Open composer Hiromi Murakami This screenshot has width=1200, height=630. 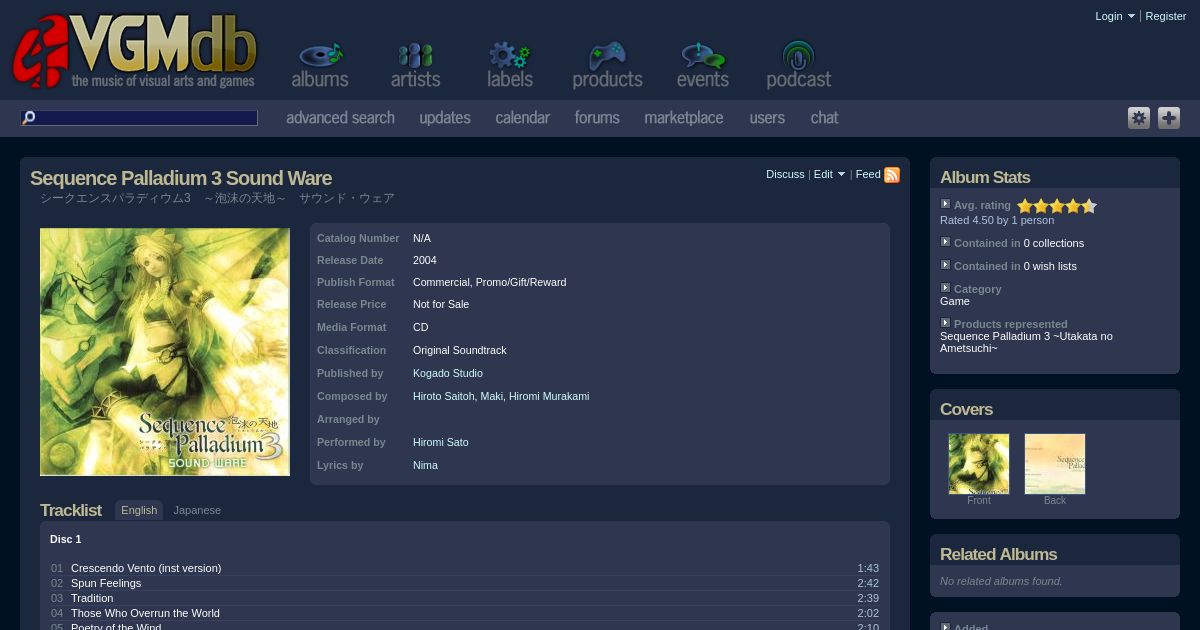click(549, 396)
